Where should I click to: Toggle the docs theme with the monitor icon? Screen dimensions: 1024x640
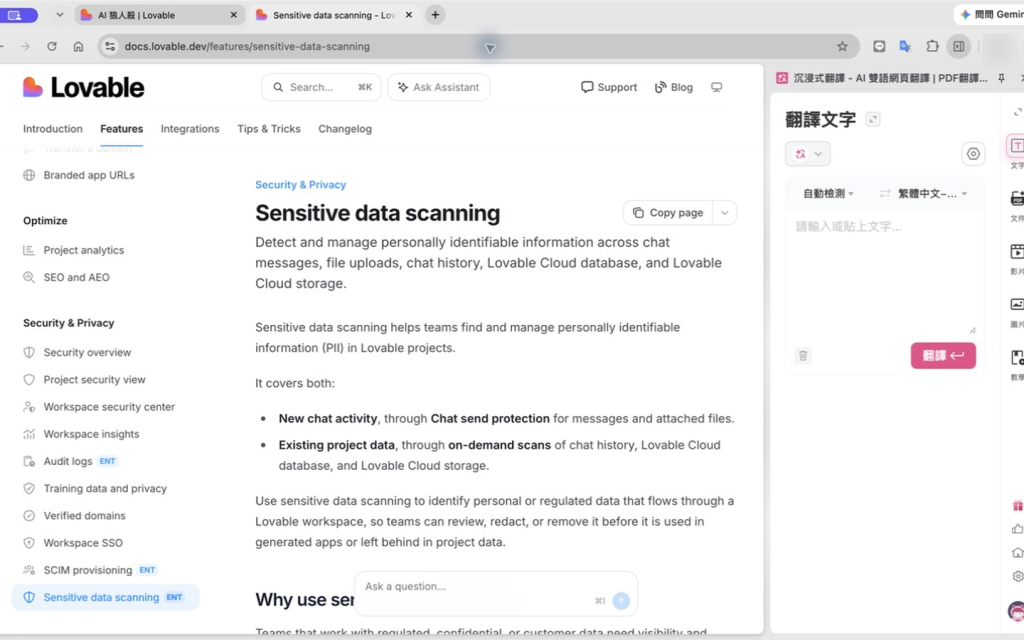coord(716,87)
